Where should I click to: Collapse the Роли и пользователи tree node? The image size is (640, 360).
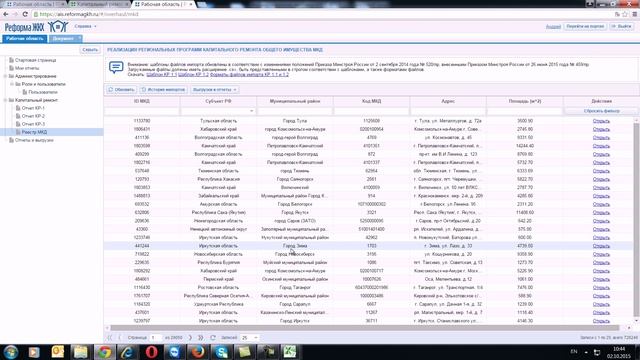coord(12,84)
